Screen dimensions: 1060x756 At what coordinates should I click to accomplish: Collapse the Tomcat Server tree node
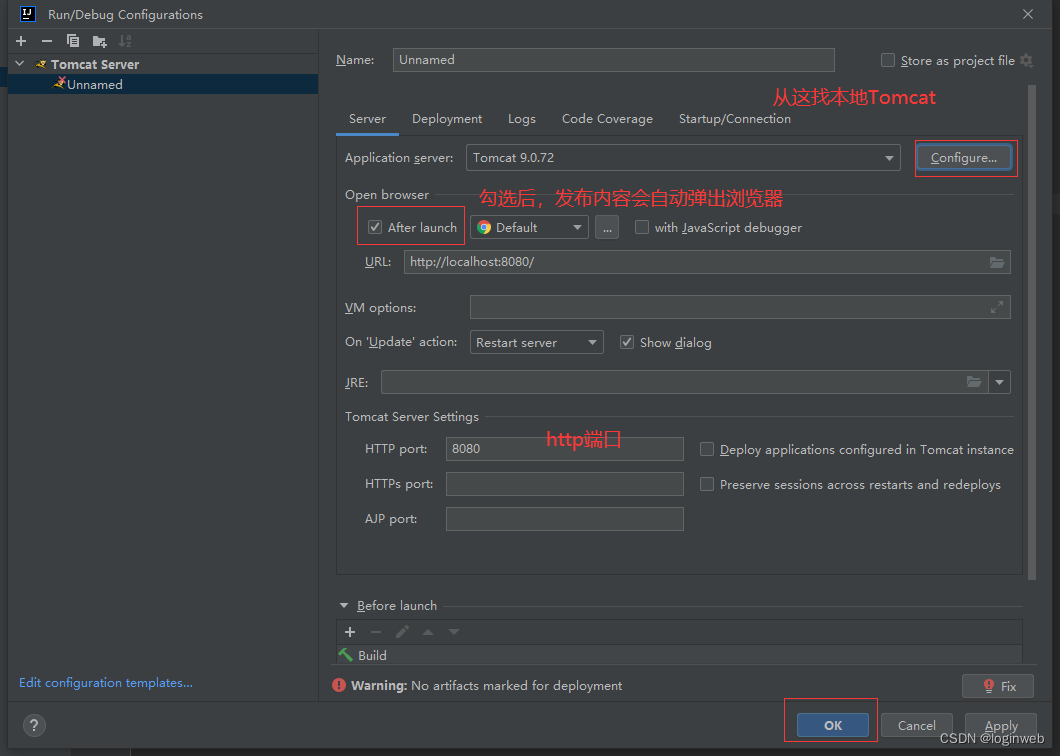20,64
